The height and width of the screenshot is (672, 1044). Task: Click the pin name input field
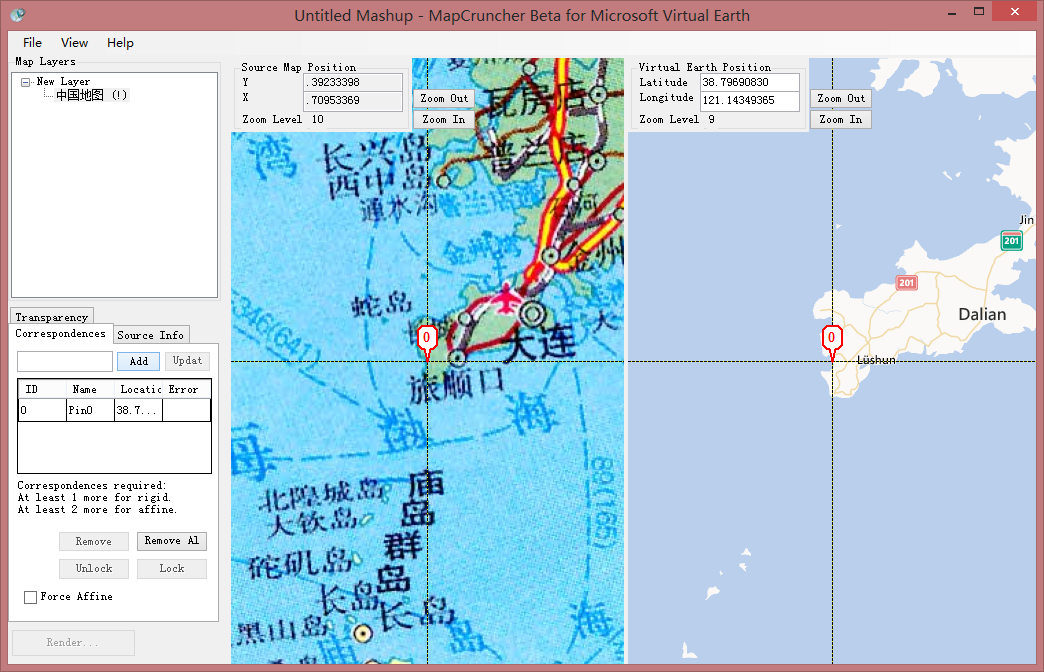(x=65, y=362)
